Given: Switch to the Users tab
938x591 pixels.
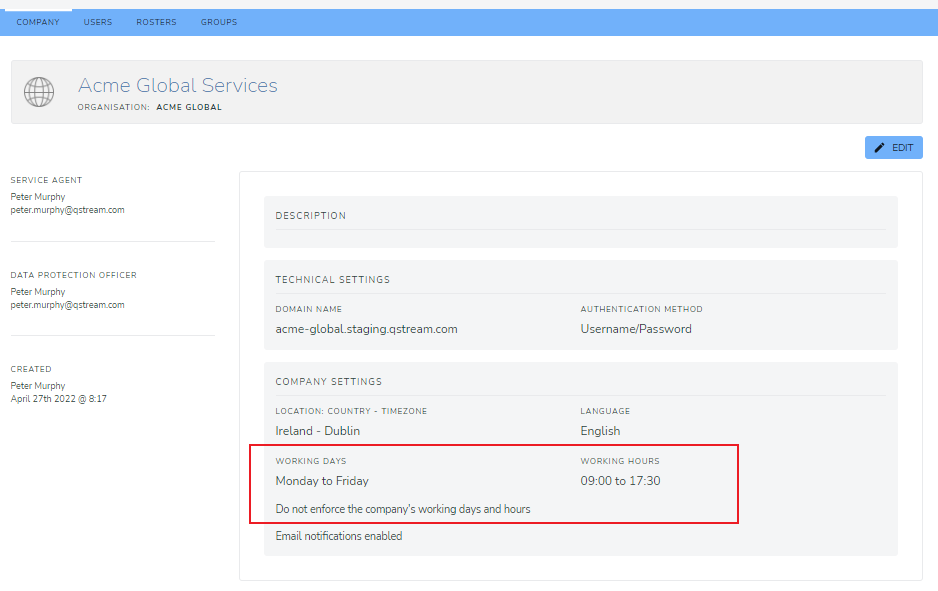Looking at the screenshot, I should (x=98, y=22).
